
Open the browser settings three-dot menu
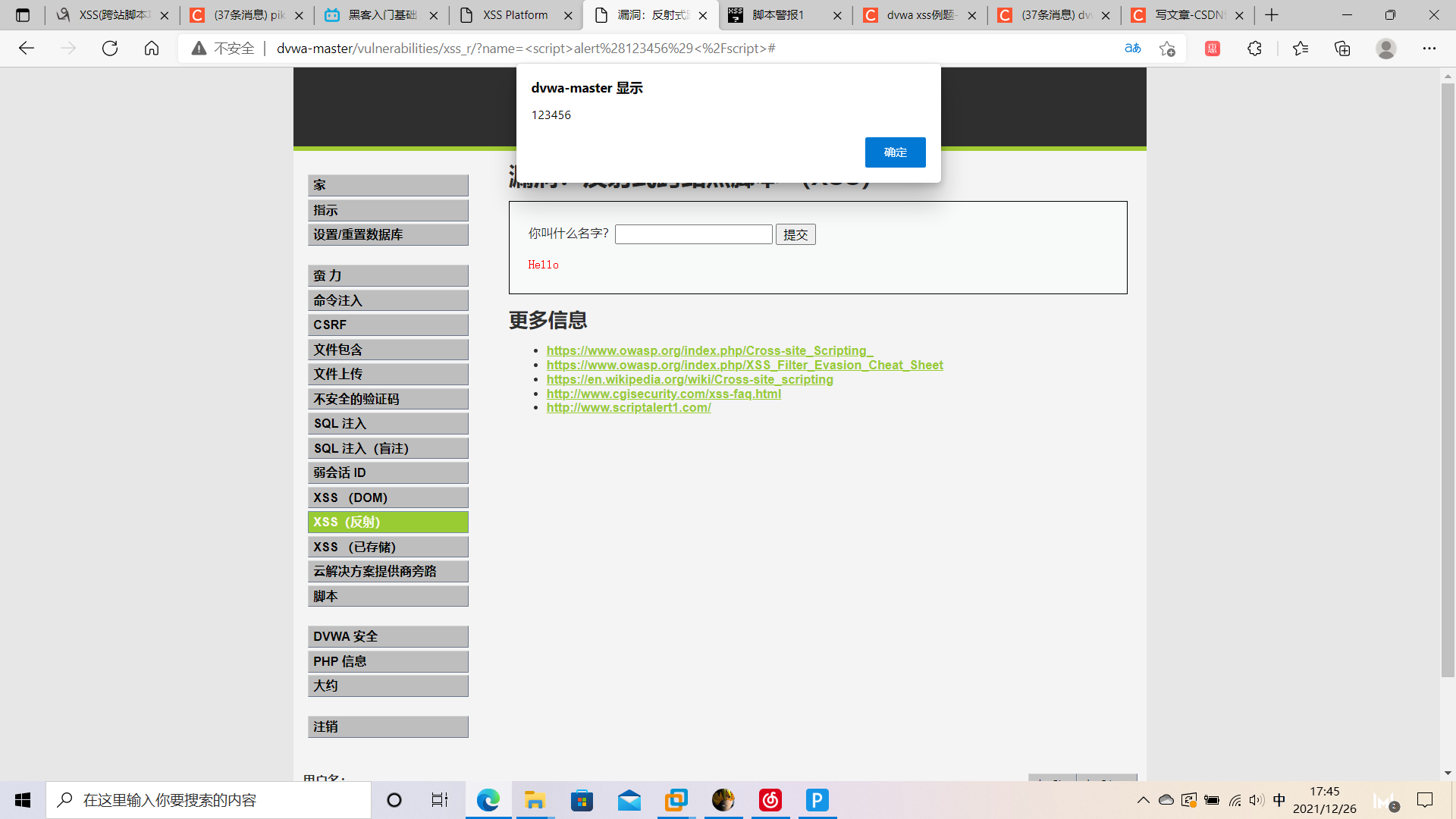click(x=1429, y=48)
